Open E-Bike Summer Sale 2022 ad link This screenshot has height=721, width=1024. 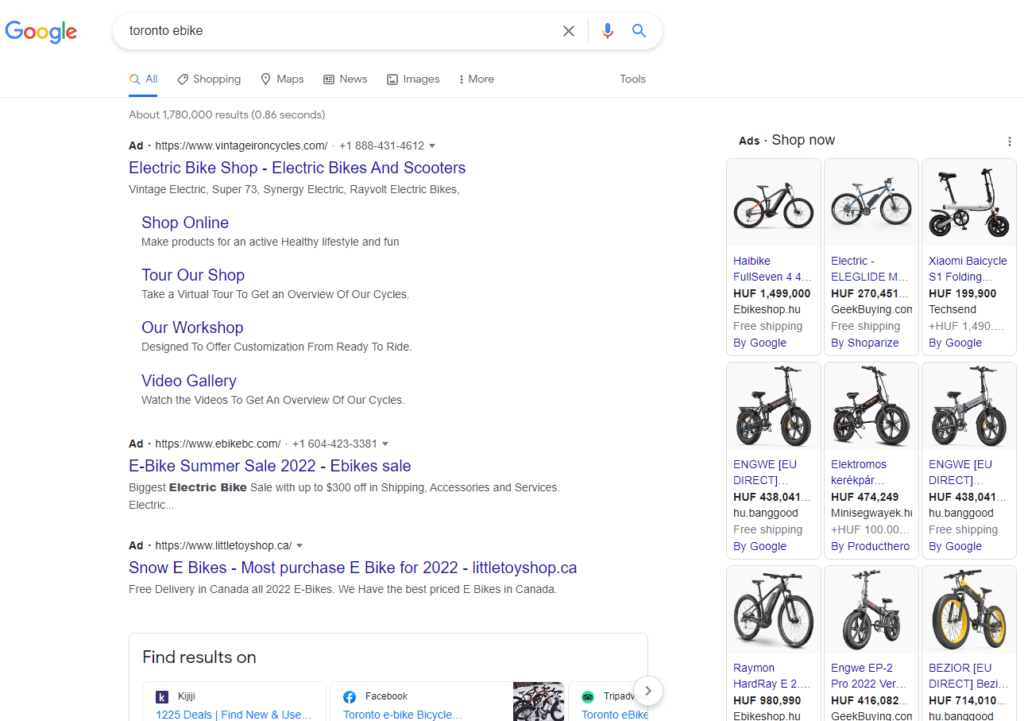point(270,466)
